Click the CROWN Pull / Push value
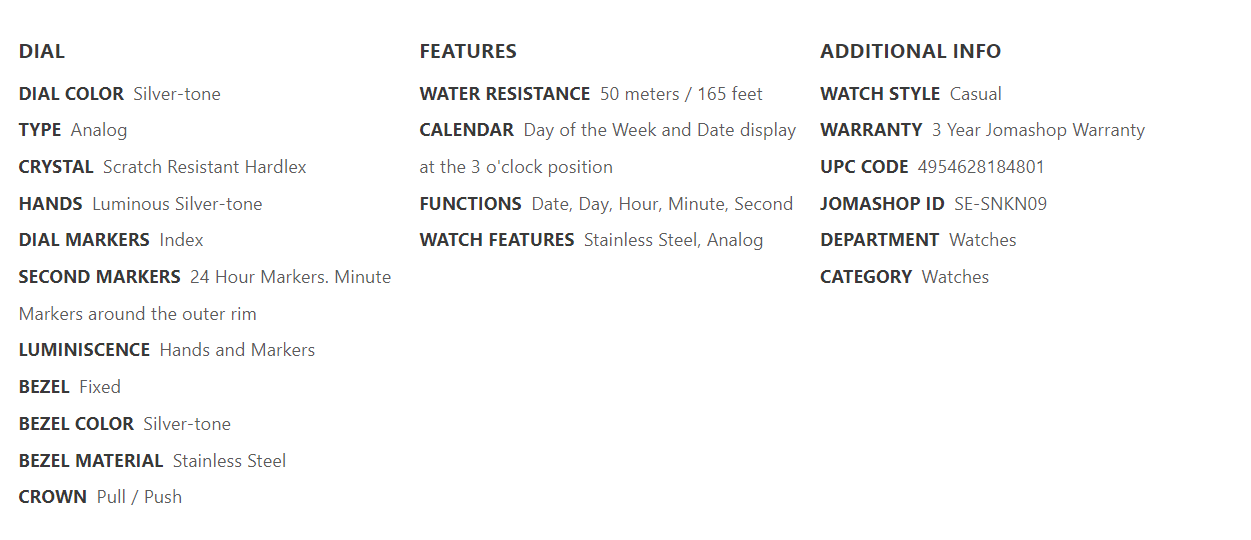This screenshot has height=540, width=1251. point(139,497)
